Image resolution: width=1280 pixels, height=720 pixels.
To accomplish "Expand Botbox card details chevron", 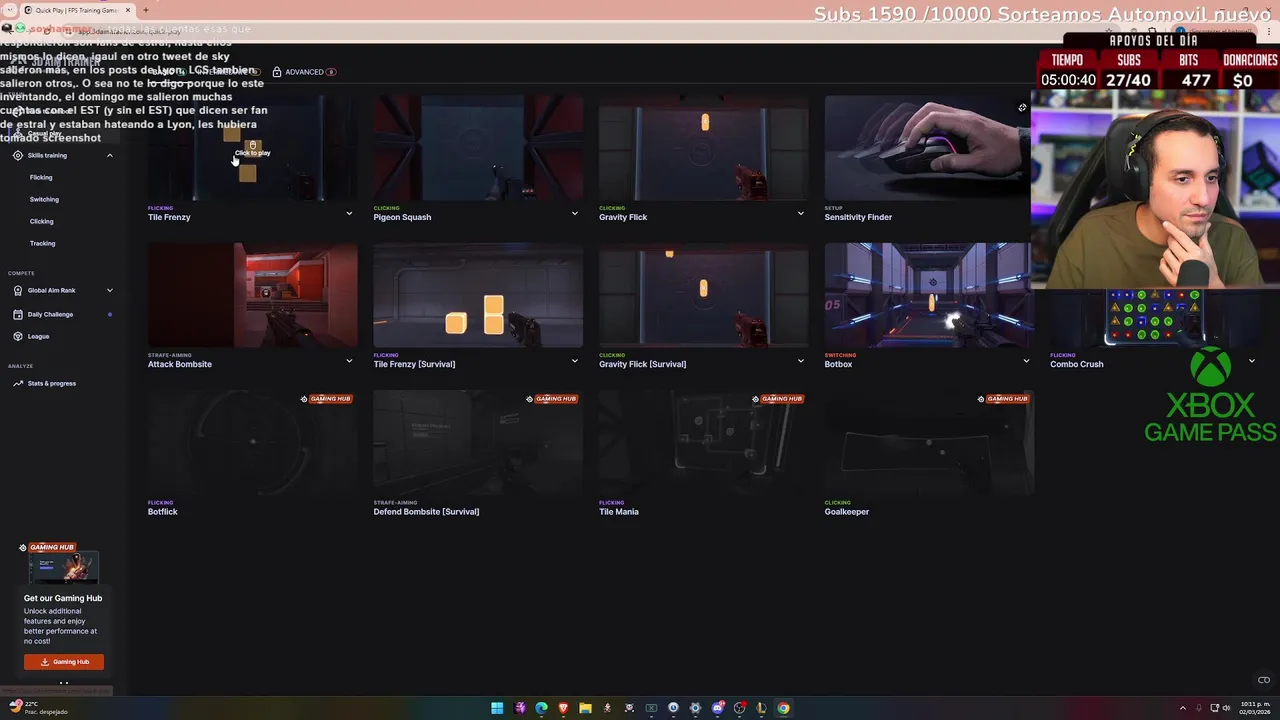I will point(1026,360).
